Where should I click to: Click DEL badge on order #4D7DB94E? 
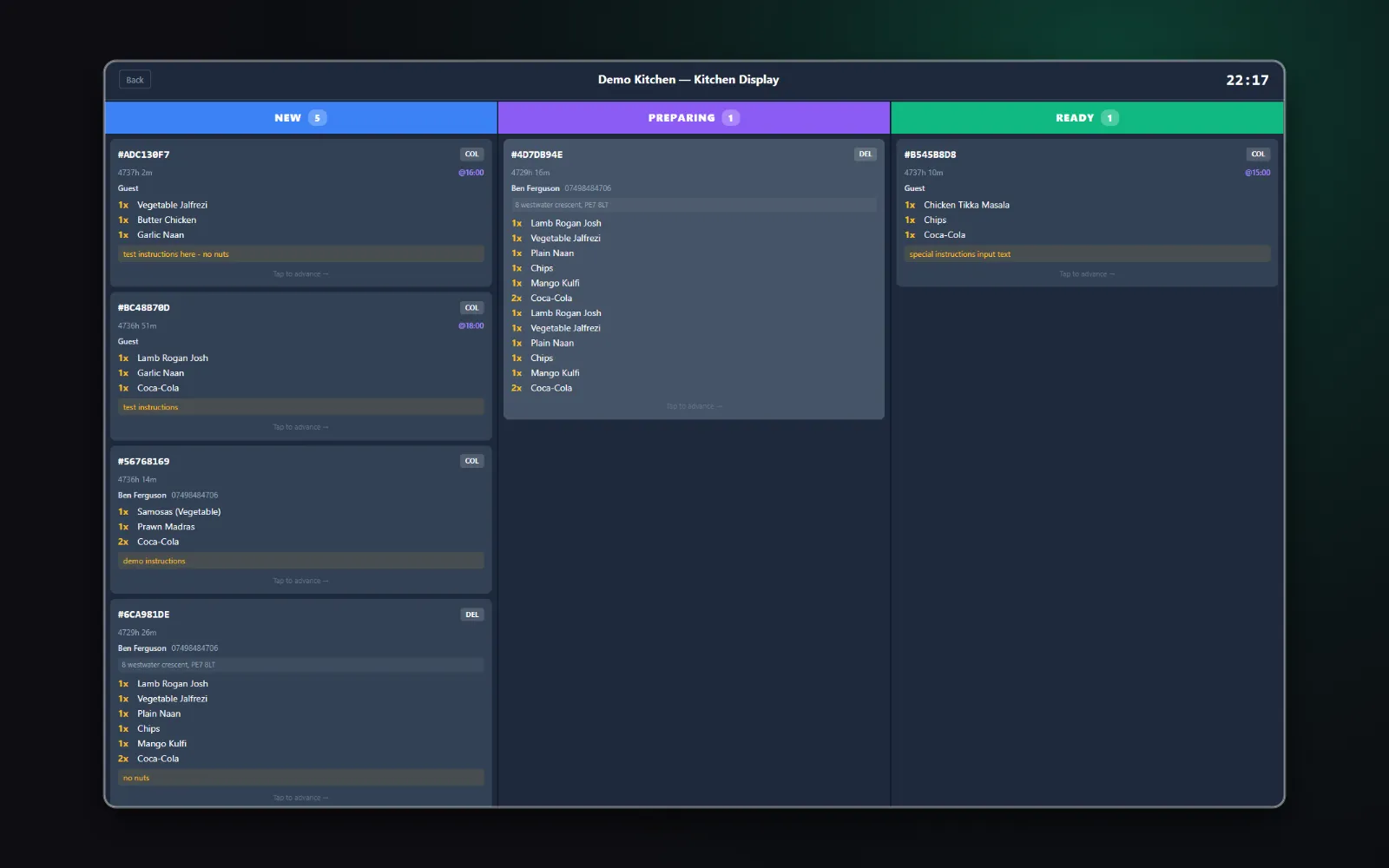pyautogui.click(x=866, y=155)
